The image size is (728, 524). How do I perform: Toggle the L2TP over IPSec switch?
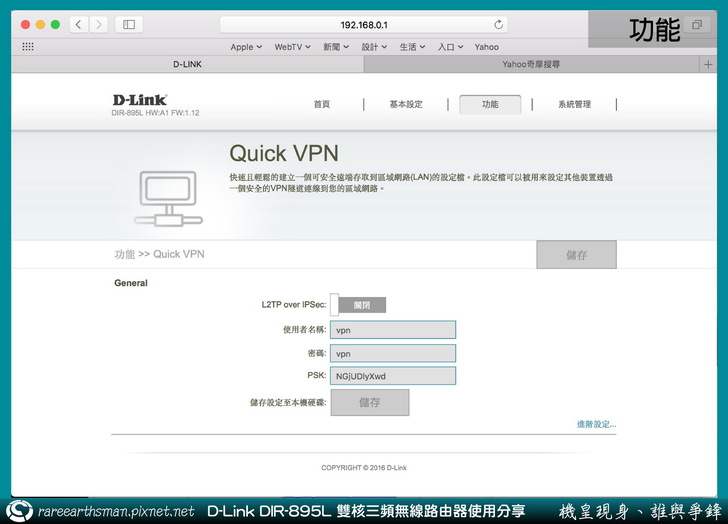click(x=358, y=305)
